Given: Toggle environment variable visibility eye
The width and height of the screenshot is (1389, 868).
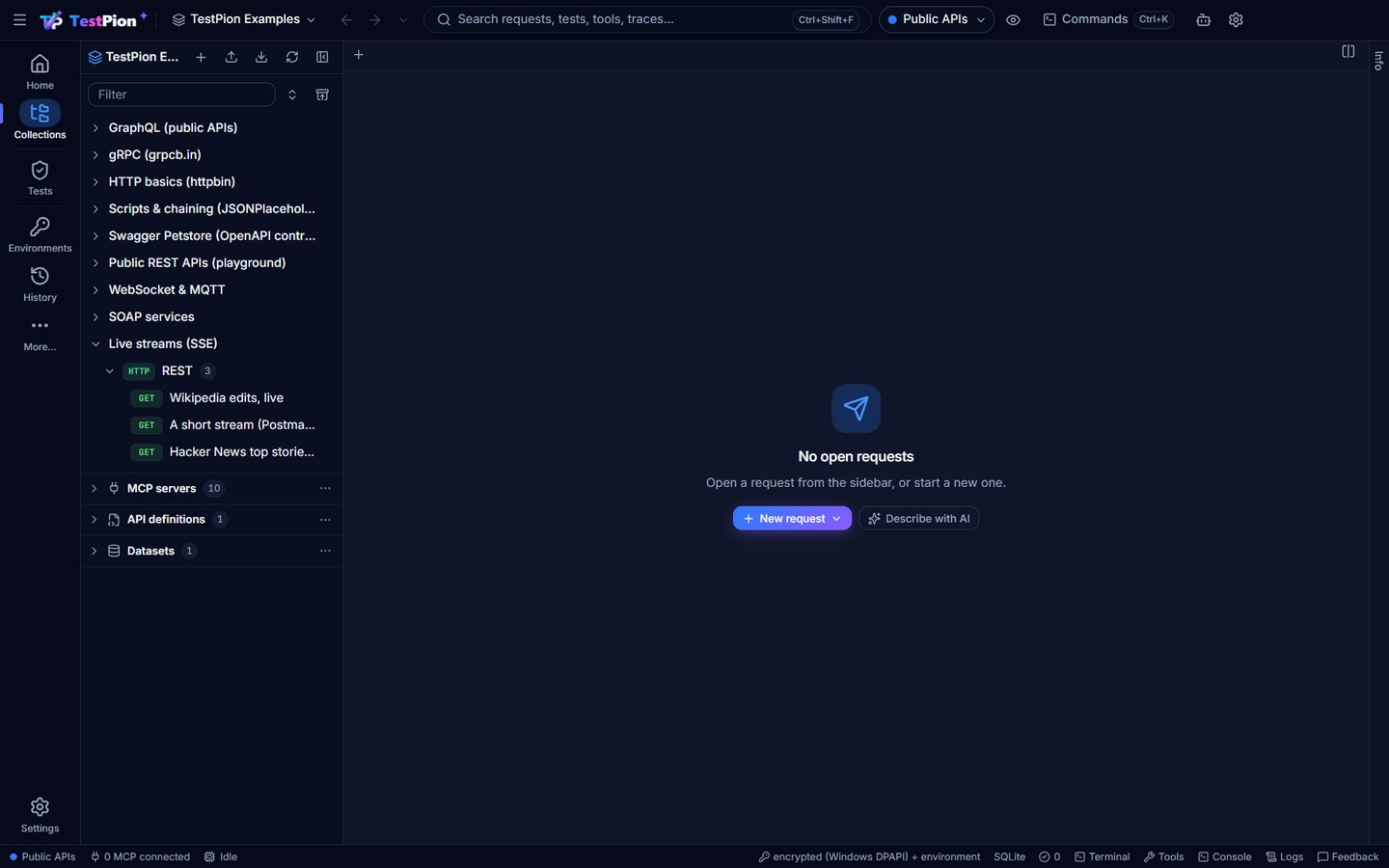Looking at the screenshot, I should pos(1013,19).
